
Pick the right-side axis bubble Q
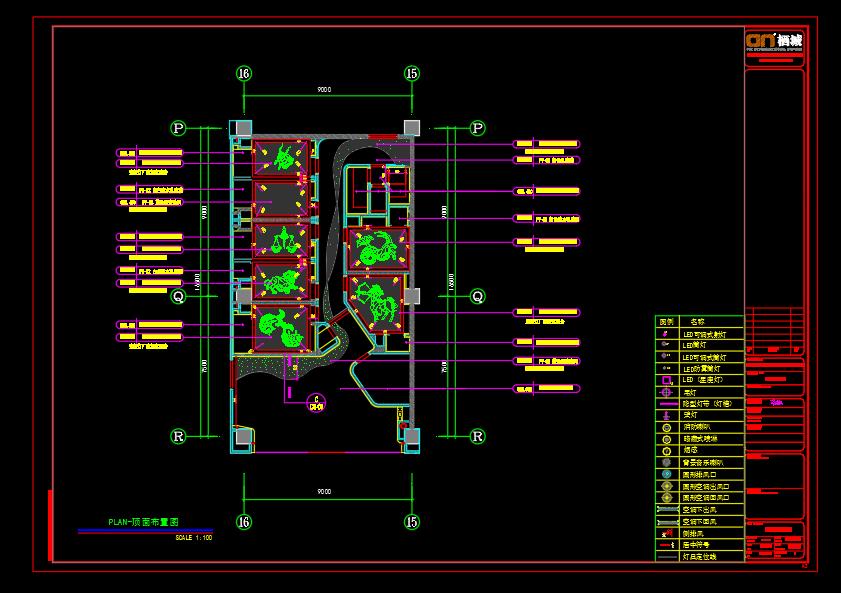[477, 296]
